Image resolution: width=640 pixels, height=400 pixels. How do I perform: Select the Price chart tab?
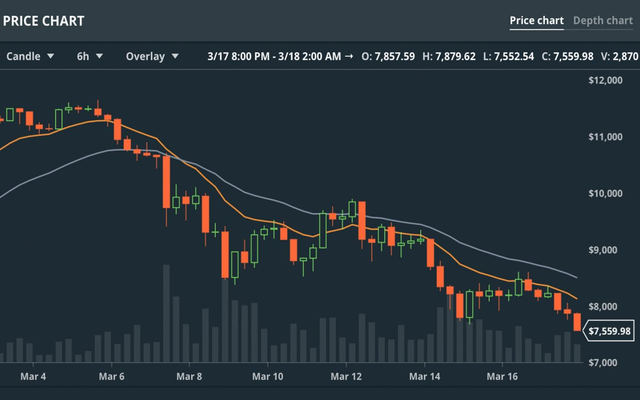pos(537,21)
